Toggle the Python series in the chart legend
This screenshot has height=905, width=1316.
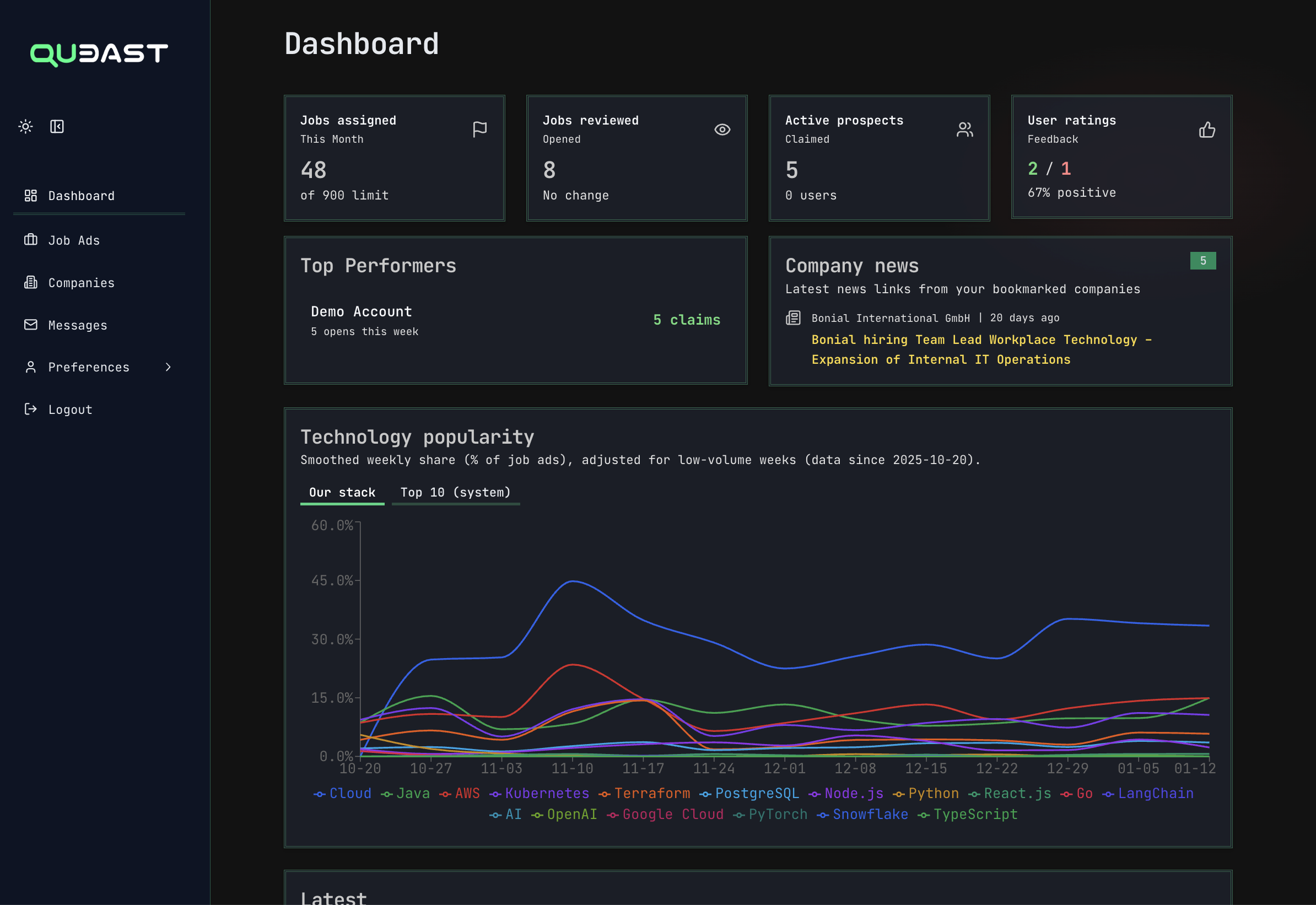coord(931,793)
